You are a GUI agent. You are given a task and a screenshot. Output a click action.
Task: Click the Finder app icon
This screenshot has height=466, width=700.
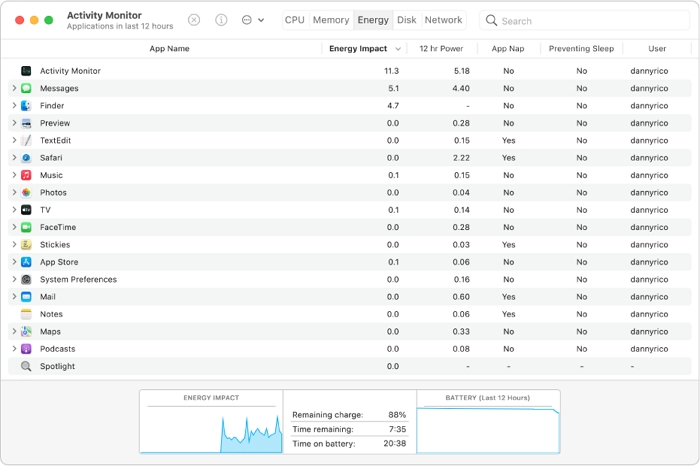(x=26, y=105)
